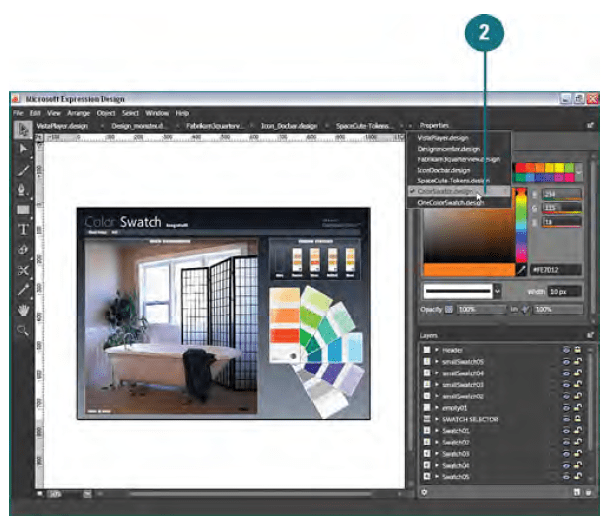The height and width of the screenshot is (524, 608).
Task: Click the delete layer trash icon
Action: [588, 492]
